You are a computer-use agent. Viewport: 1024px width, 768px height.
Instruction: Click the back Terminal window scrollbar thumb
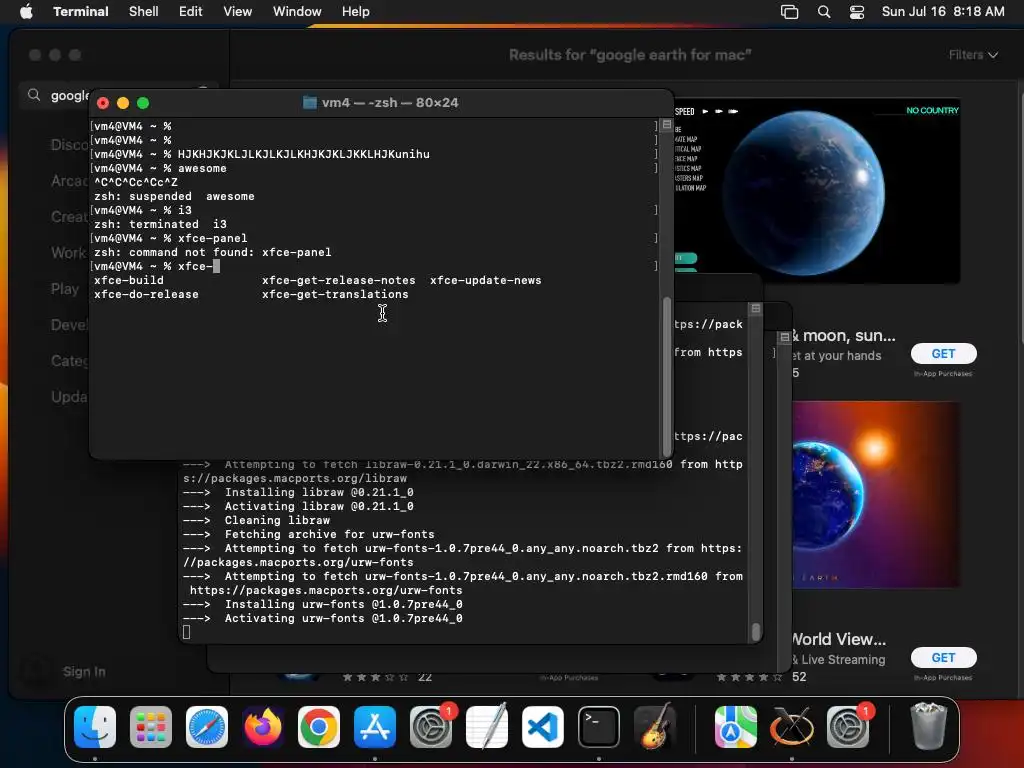(756, 631)
